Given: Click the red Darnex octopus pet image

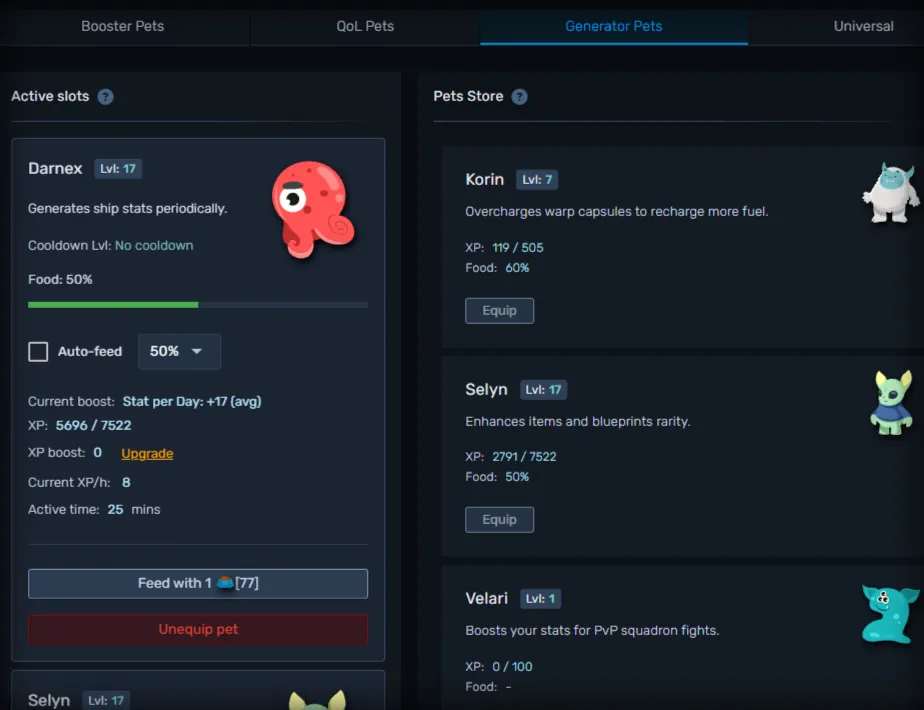Looking at the screenshot, I should click(x=312, y=210).
